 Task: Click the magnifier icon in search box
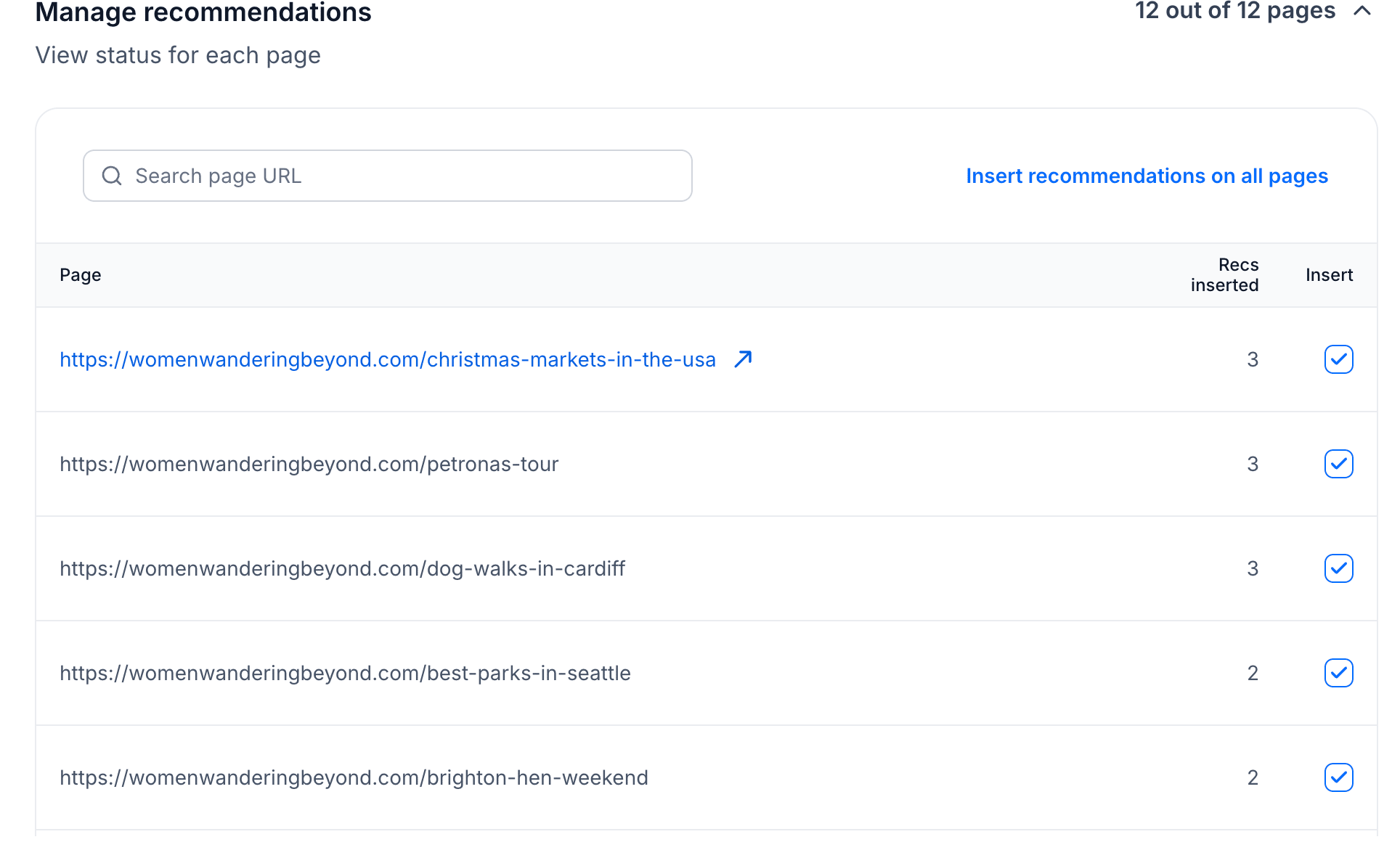click(112, 176)
